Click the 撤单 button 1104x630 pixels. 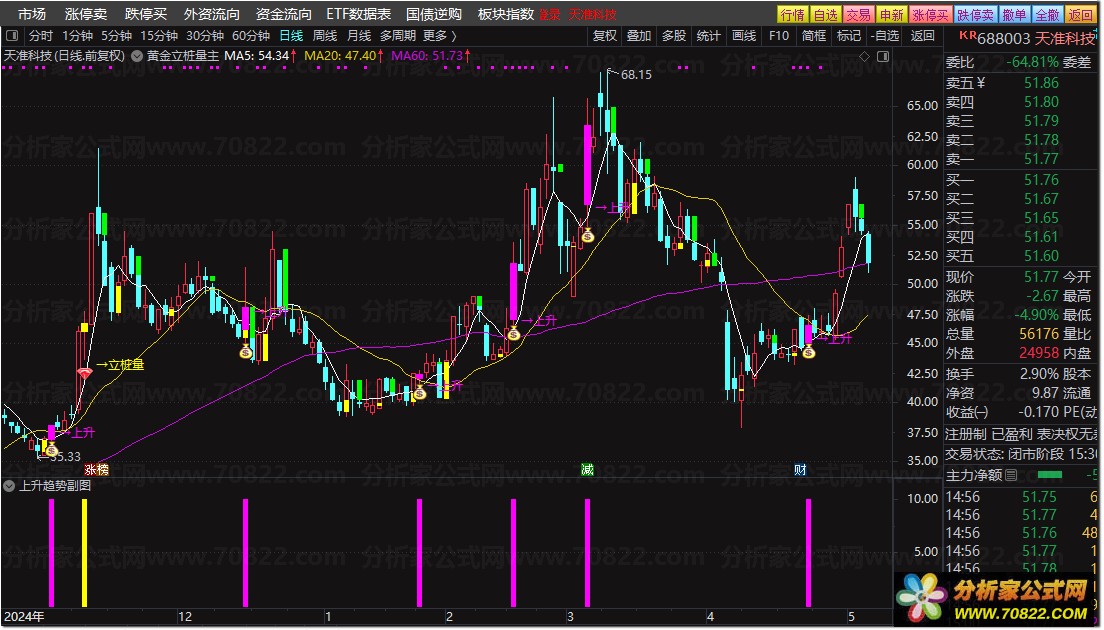click(1015, 14)
